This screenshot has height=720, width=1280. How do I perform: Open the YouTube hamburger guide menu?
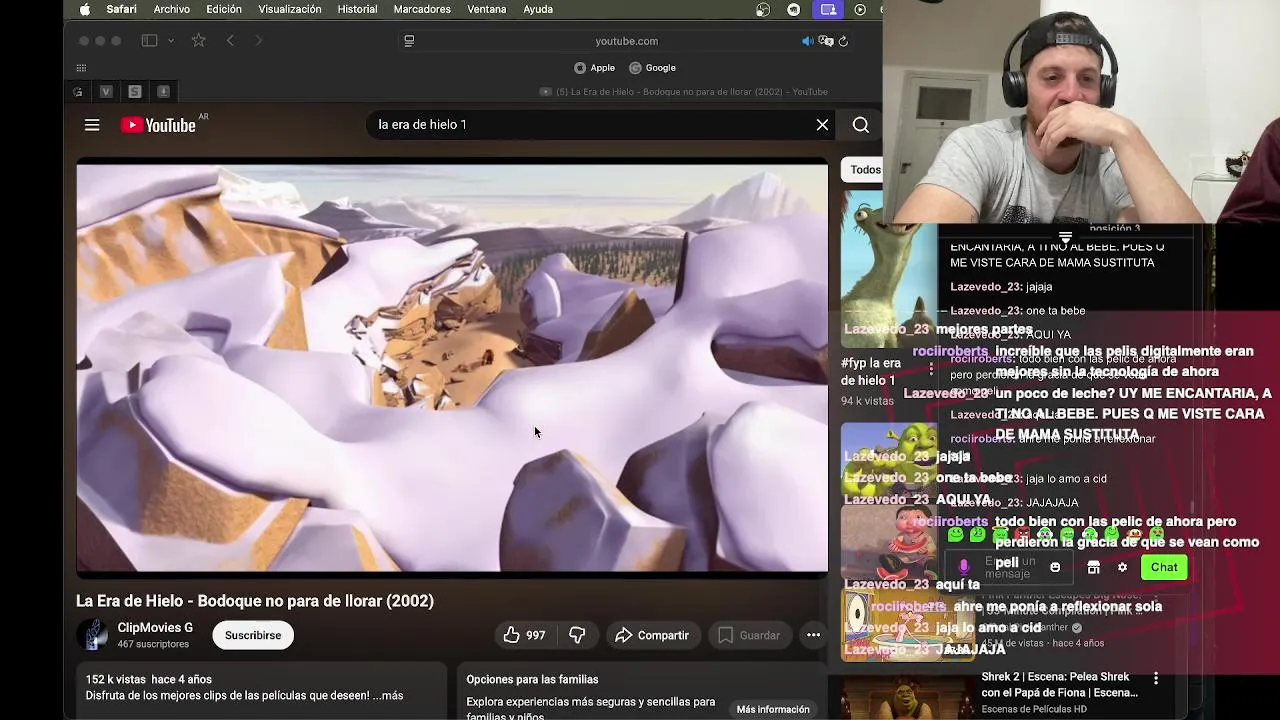(x=92, y=125)
